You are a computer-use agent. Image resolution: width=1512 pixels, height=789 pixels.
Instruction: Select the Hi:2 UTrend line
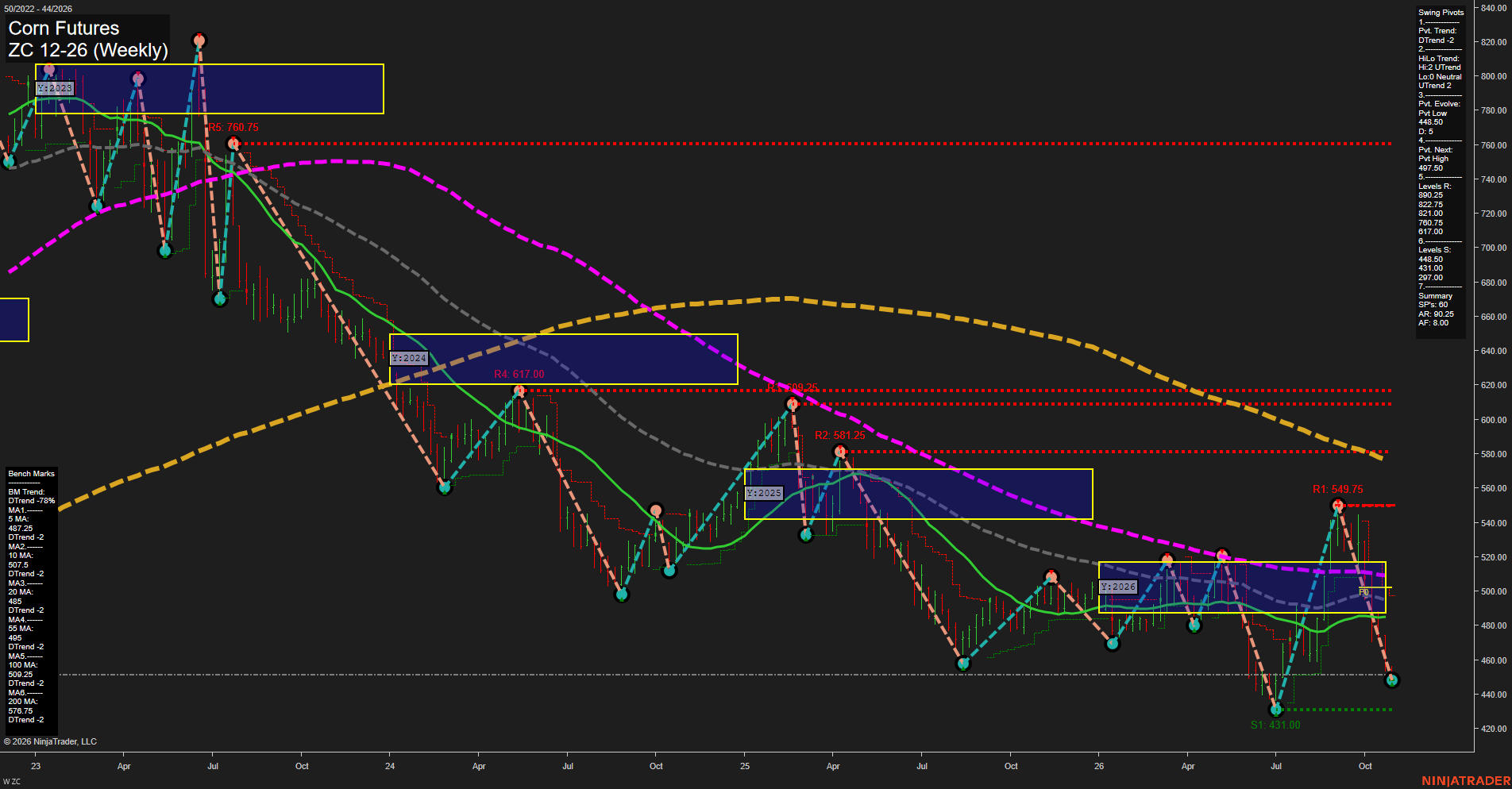click(x=1440, y=67)
